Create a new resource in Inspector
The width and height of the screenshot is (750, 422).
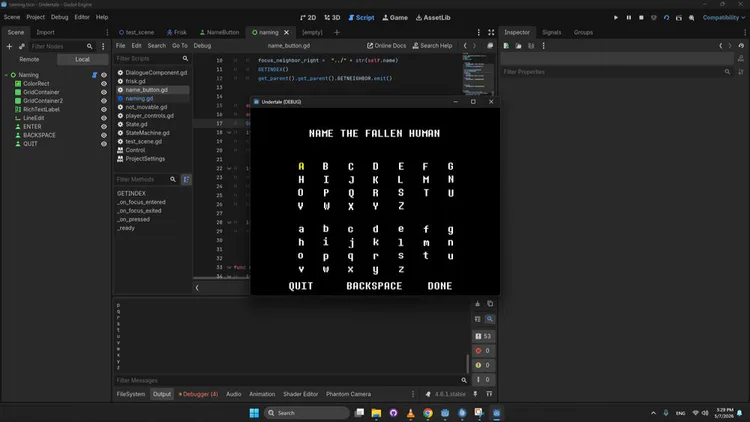[506, 46]
